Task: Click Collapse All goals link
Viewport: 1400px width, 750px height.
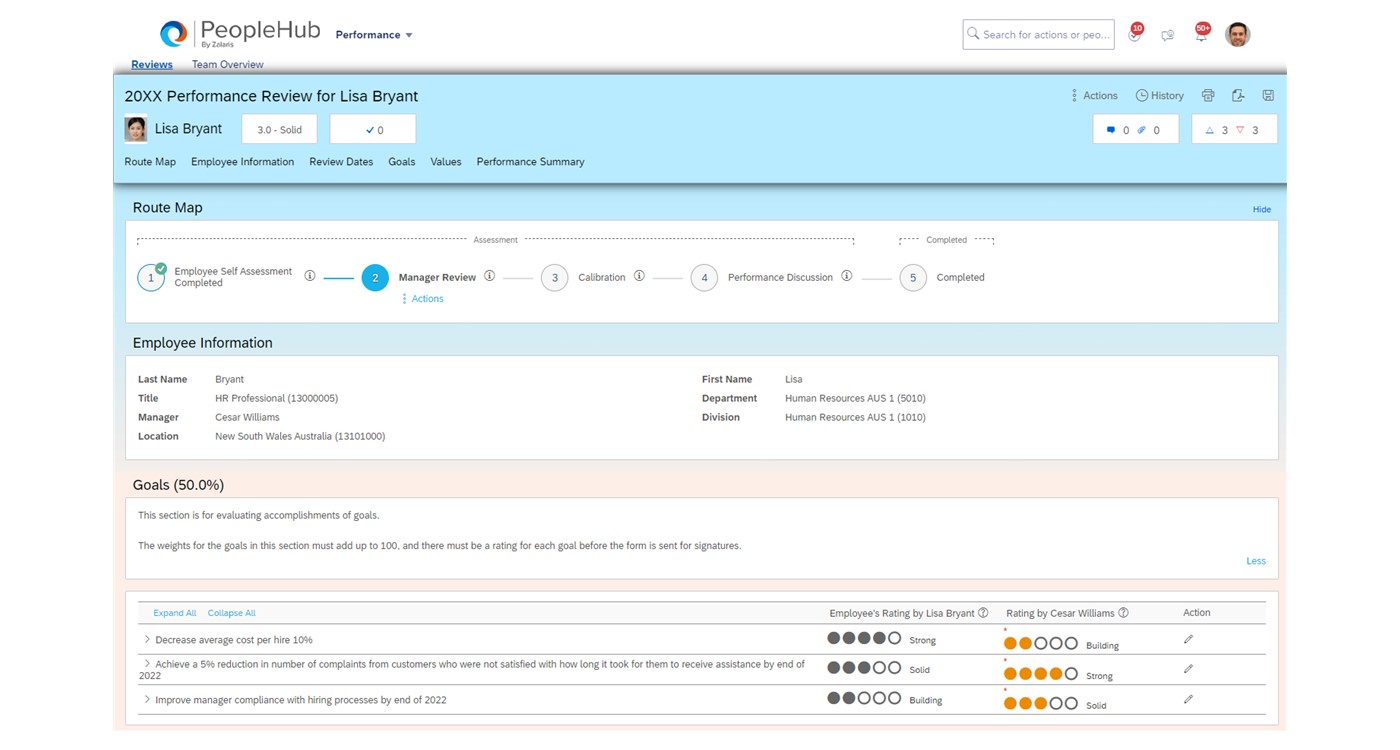Action: (x=231, y=613)
